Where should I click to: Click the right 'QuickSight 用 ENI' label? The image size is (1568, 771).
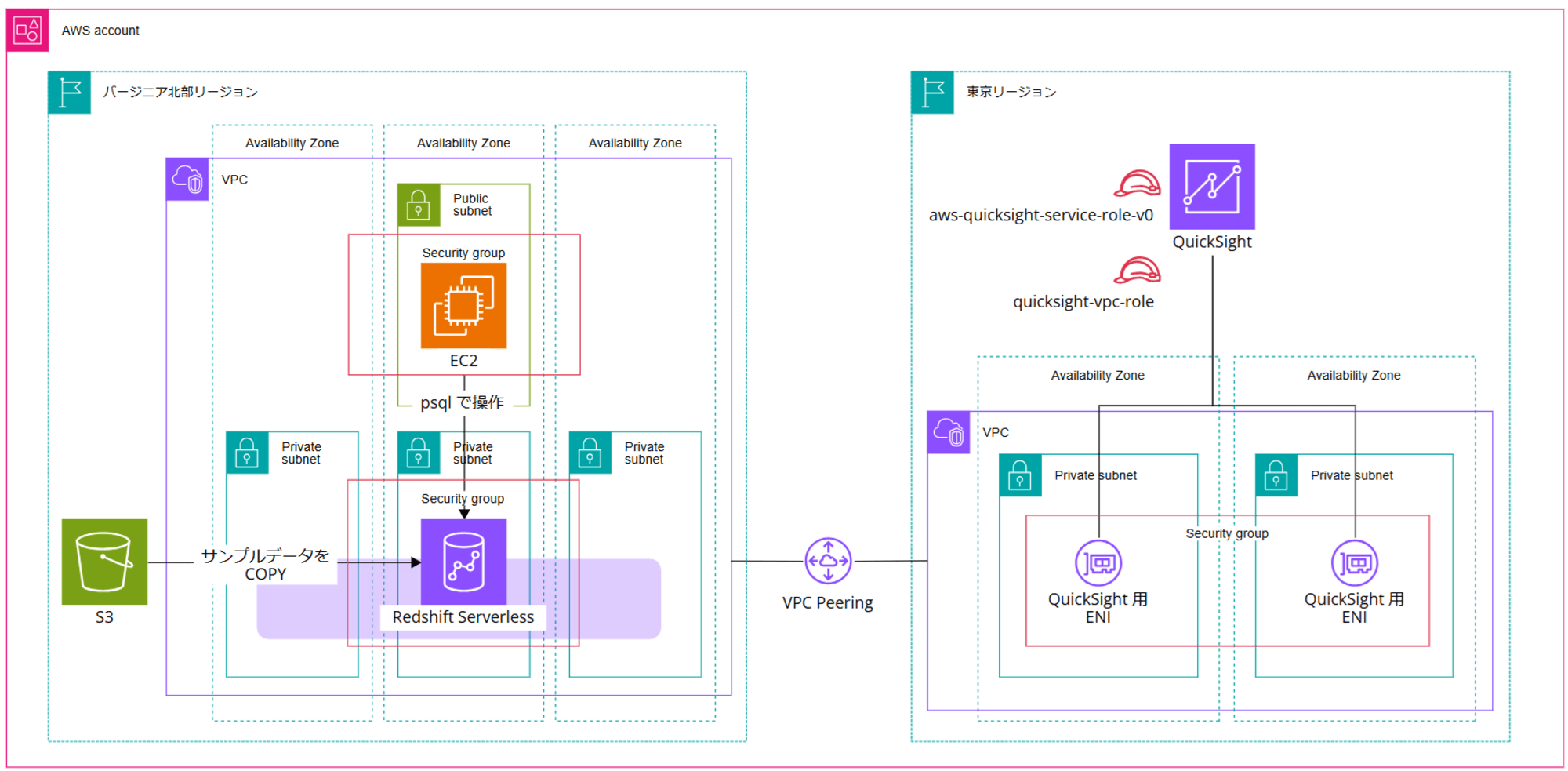(x=1355, y=608)
